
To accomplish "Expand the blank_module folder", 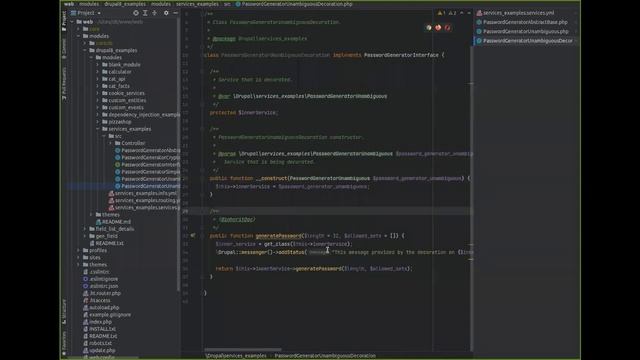I will 98,65.
